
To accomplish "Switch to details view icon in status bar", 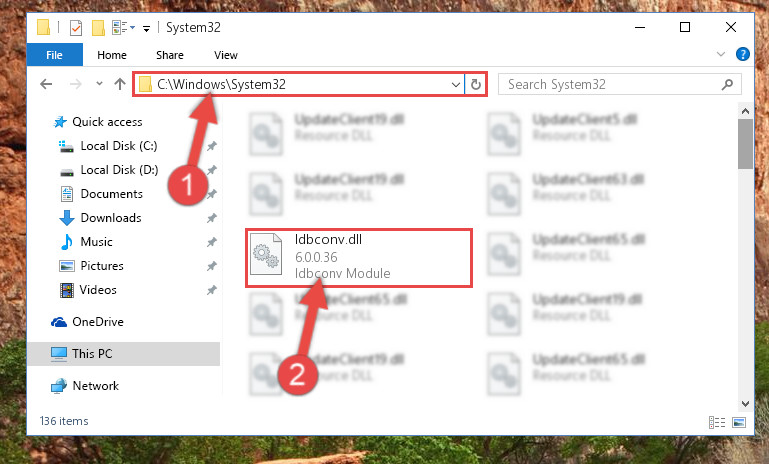I will pyautogui.click(x=717, y=422).
